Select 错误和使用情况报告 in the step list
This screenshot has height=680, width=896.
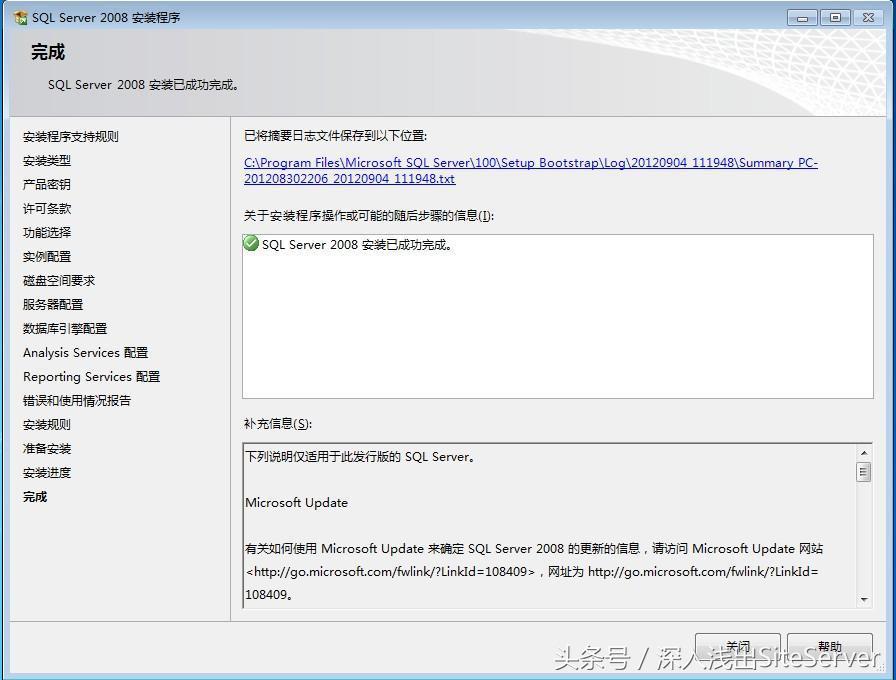(x=77, y=401)
